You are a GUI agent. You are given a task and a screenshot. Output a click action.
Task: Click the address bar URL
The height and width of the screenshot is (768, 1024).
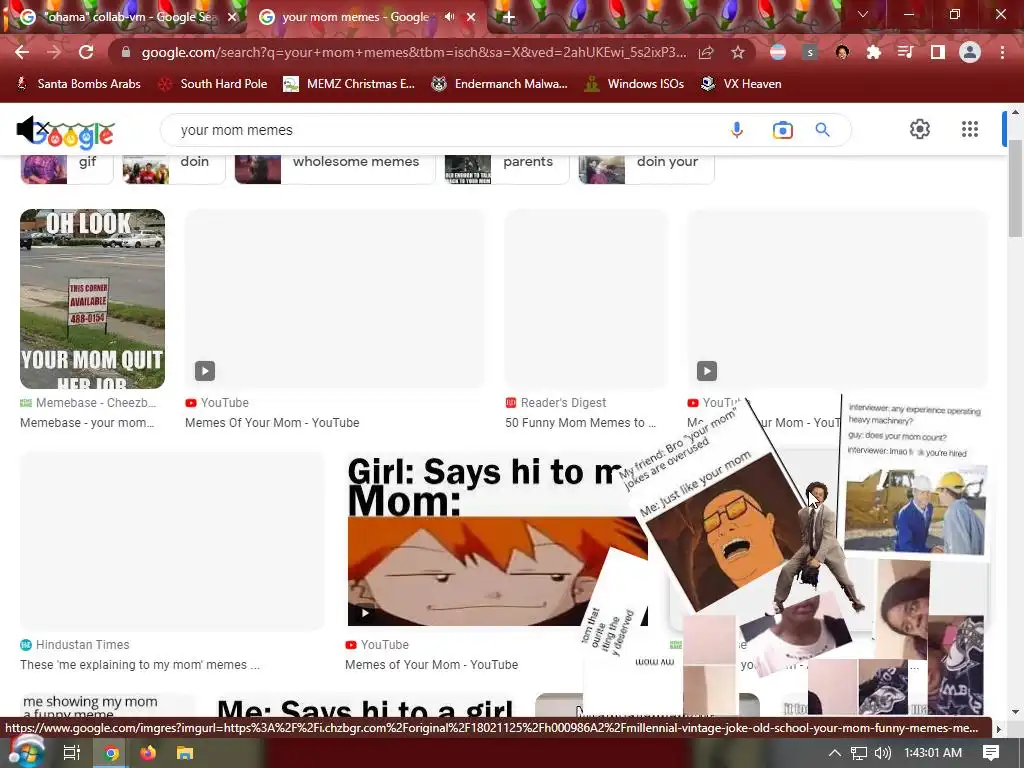413,52
